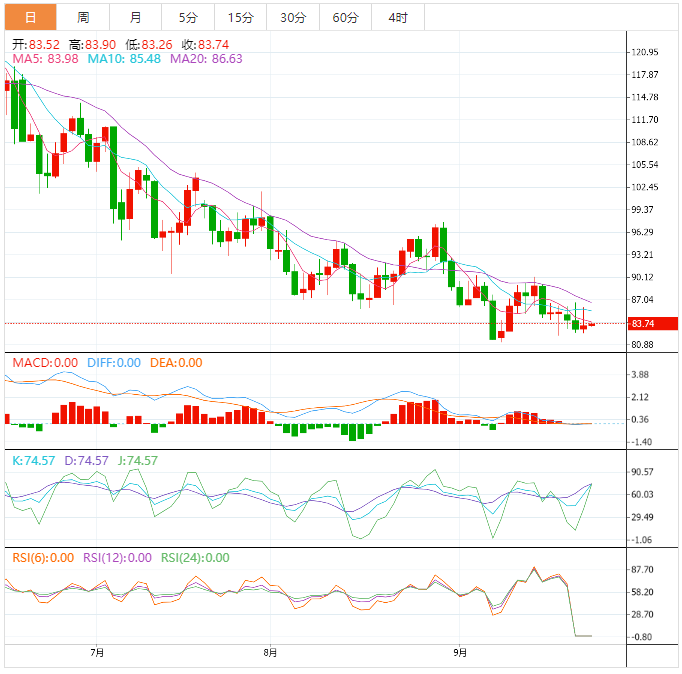The image size is (682, 674).
Task: Click the 9月 date axis marker
Action: click(x=460, y=653)
